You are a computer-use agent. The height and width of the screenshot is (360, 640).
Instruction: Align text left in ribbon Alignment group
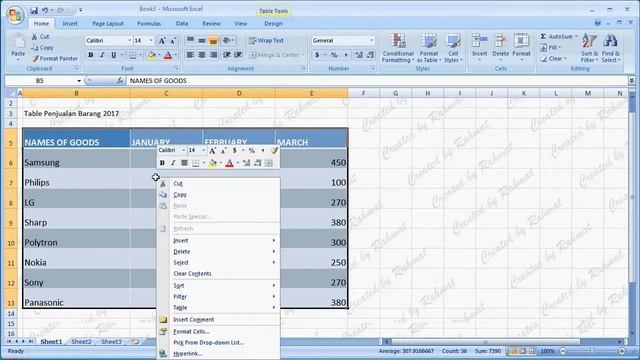pos(190,55)
